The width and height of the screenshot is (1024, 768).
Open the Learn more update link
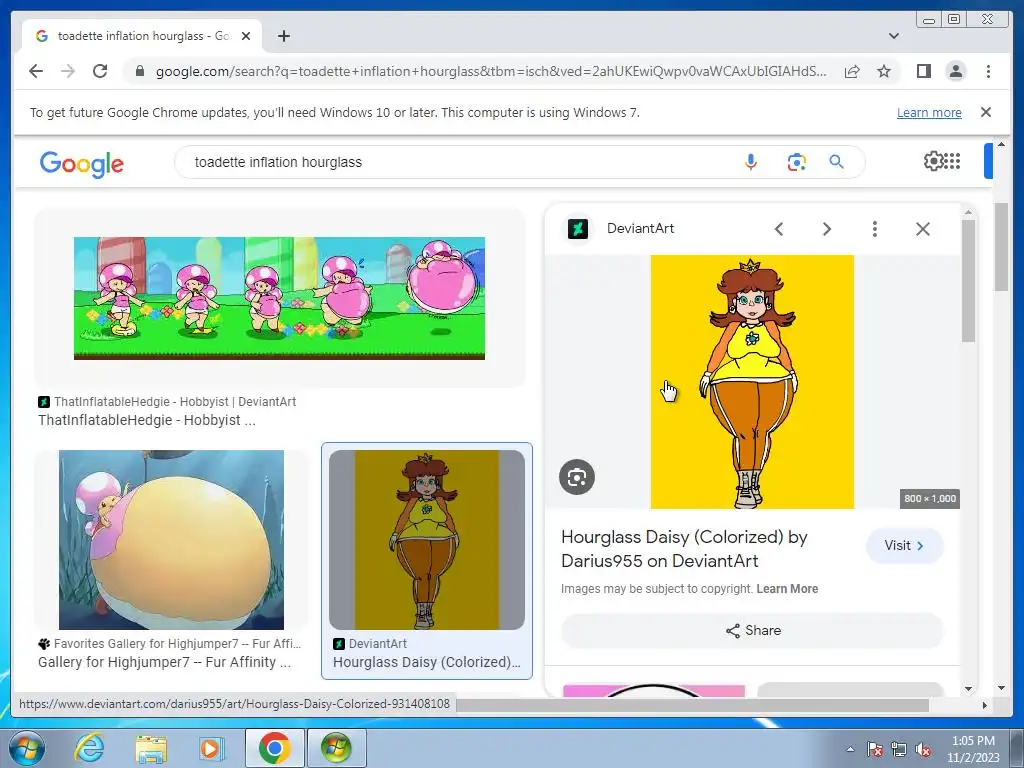click(x=929, y=112)
